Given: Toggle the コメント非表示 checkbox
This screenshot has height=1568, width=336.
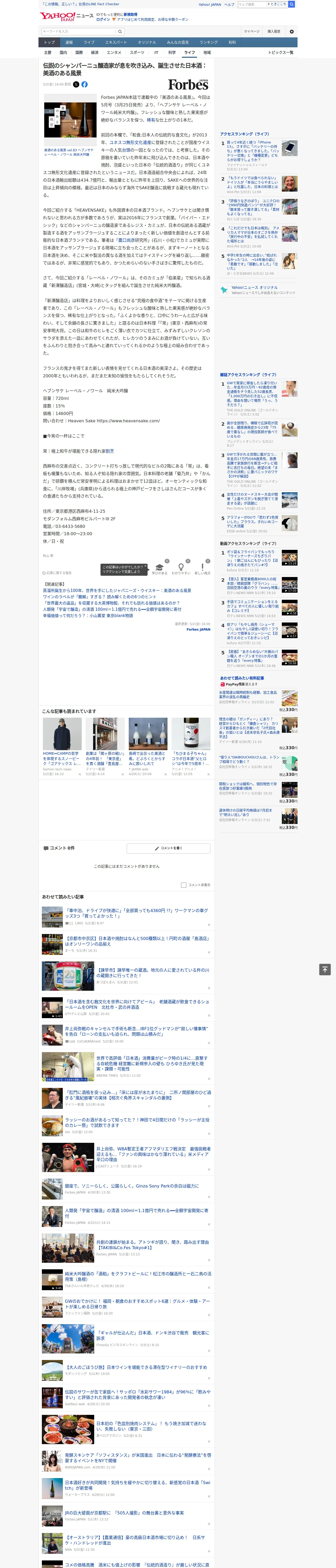Looking at the screenshot, I should 183,885.
